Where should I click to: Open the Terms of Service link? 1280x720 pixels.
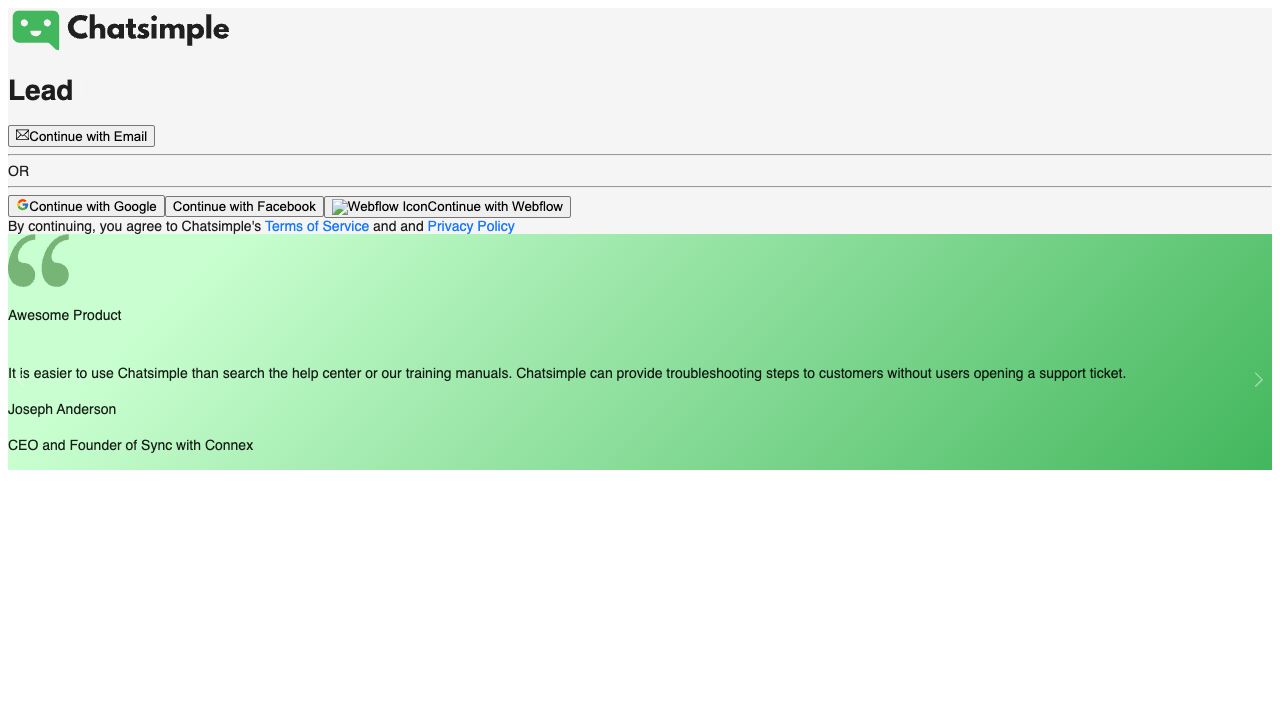pyautogui.click(x=316, y=226)
